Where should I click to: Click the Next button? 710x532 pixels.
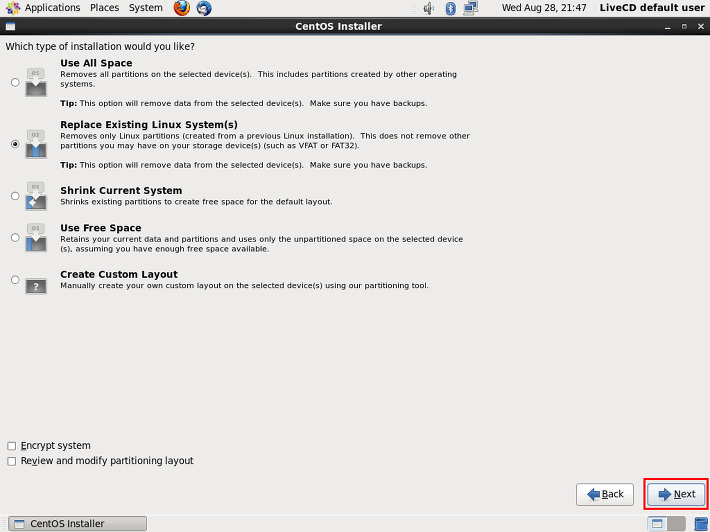(676, 494)
